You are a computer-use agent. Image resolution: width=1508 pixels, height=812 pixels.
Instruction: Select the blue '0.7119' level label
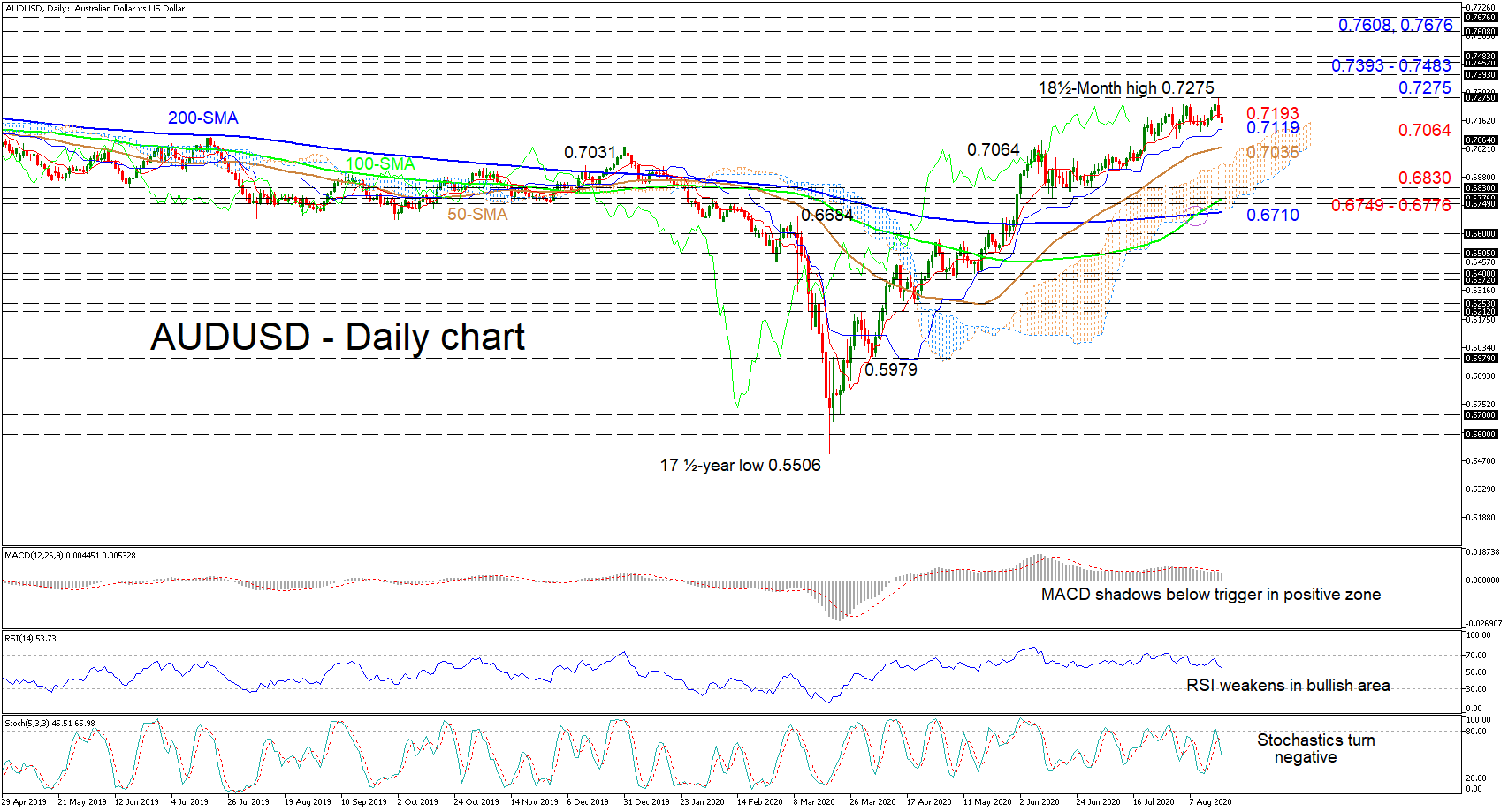pos(1273,127)
